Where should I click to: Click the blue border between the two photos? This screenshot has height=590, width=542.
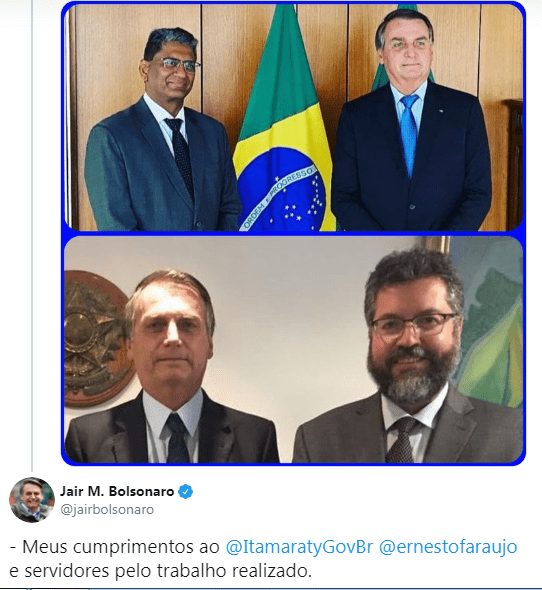coord(293,233)
